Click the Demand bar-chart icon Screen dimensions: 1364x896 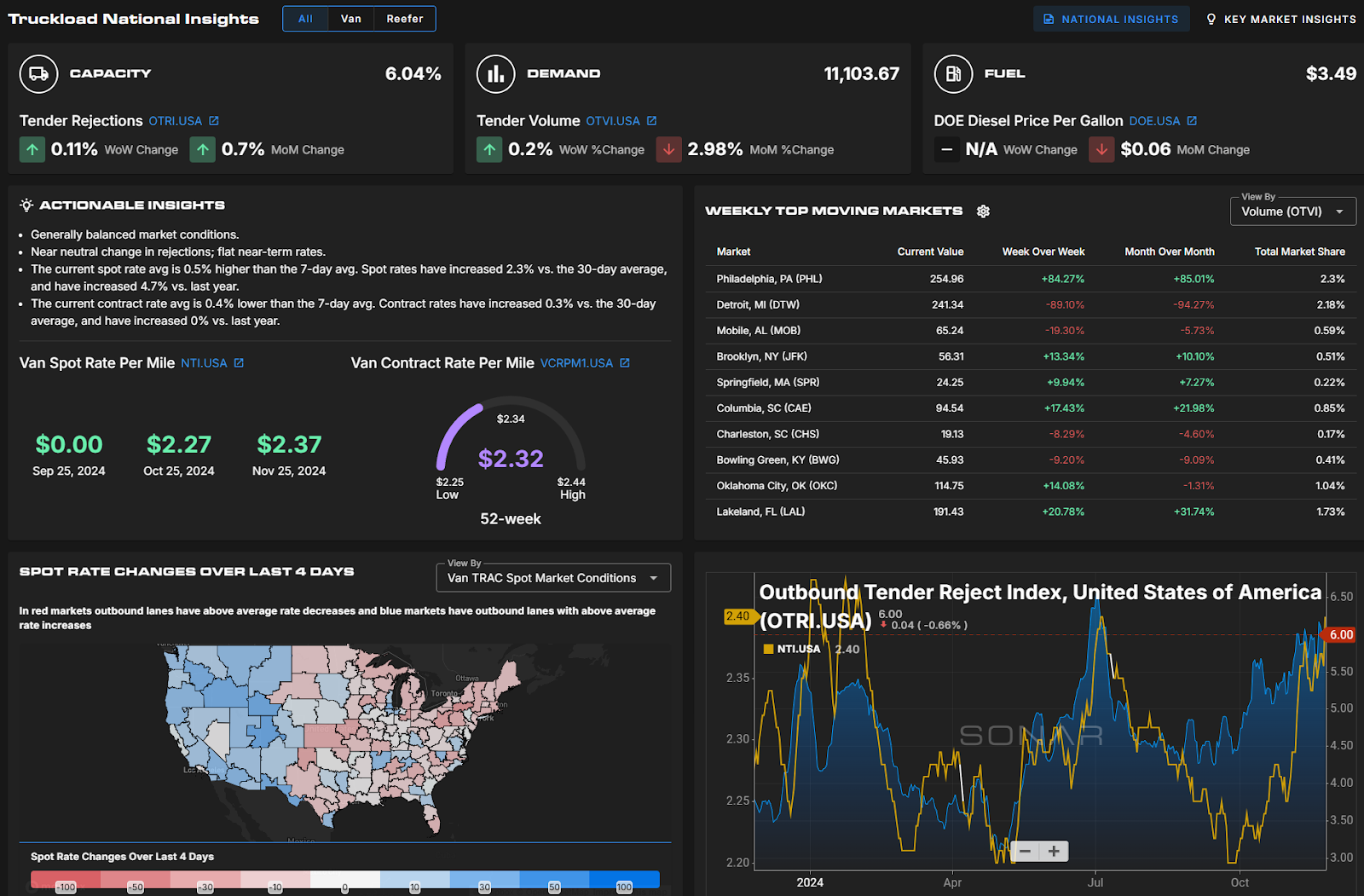495,74
